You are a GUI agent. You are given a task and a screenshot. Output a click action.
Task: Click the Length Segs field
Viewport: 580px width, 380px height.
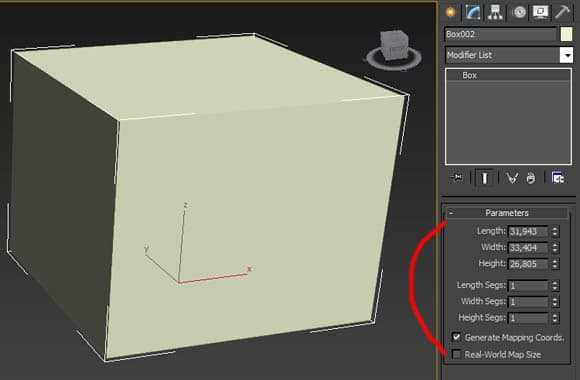(528, 286)
